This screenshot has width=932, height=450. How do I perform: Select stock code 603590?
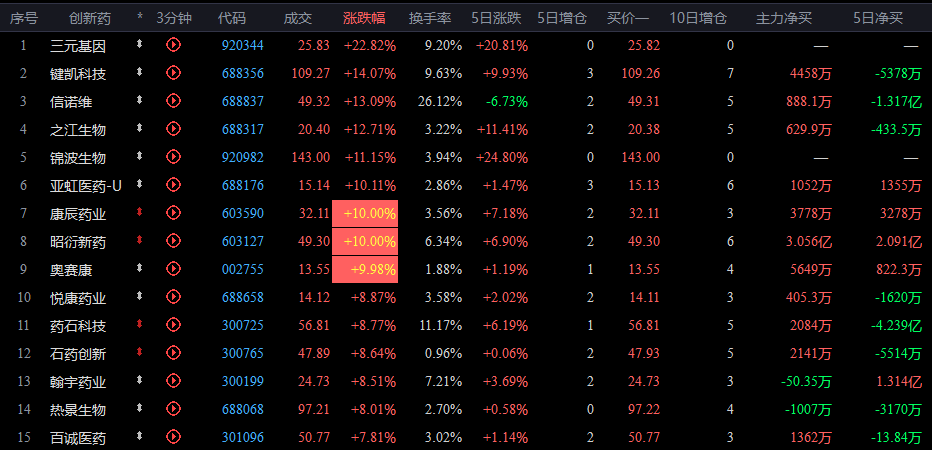243,213
